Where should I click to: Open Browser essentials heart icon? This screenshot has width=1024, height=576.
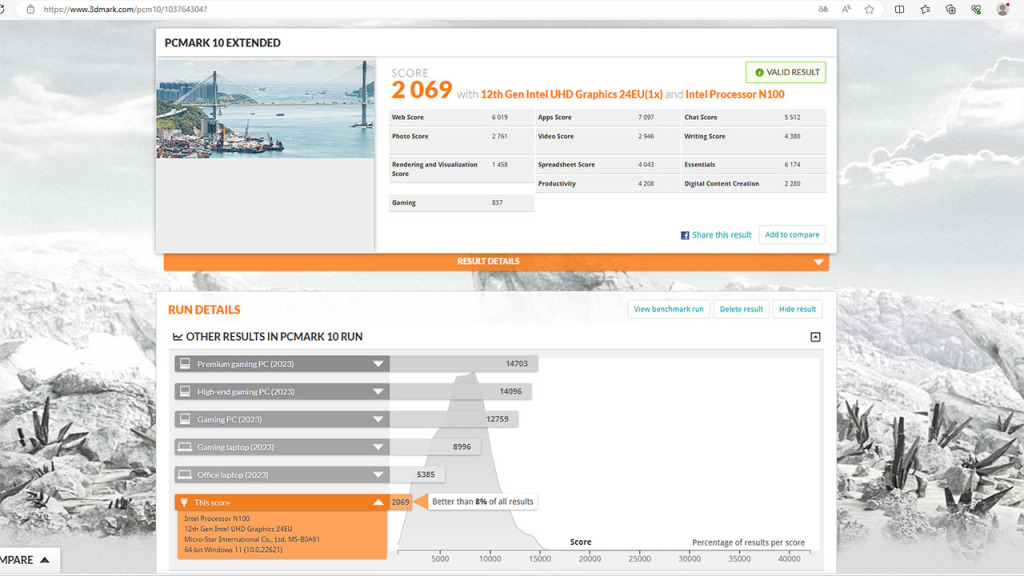pyautogui.click(x=976, y=9)
